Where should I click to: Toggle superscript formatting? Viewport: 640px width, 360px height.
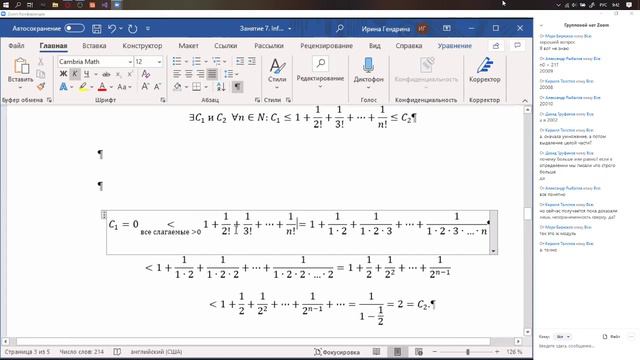click(x=130, y=74)
